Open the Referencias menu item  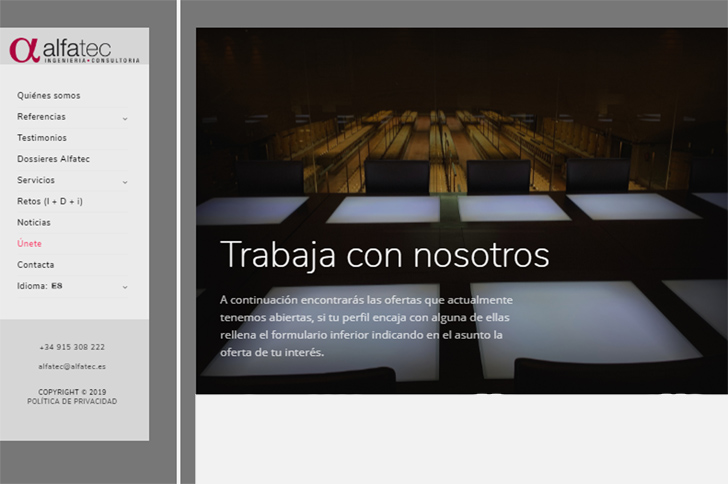point(41,117)
